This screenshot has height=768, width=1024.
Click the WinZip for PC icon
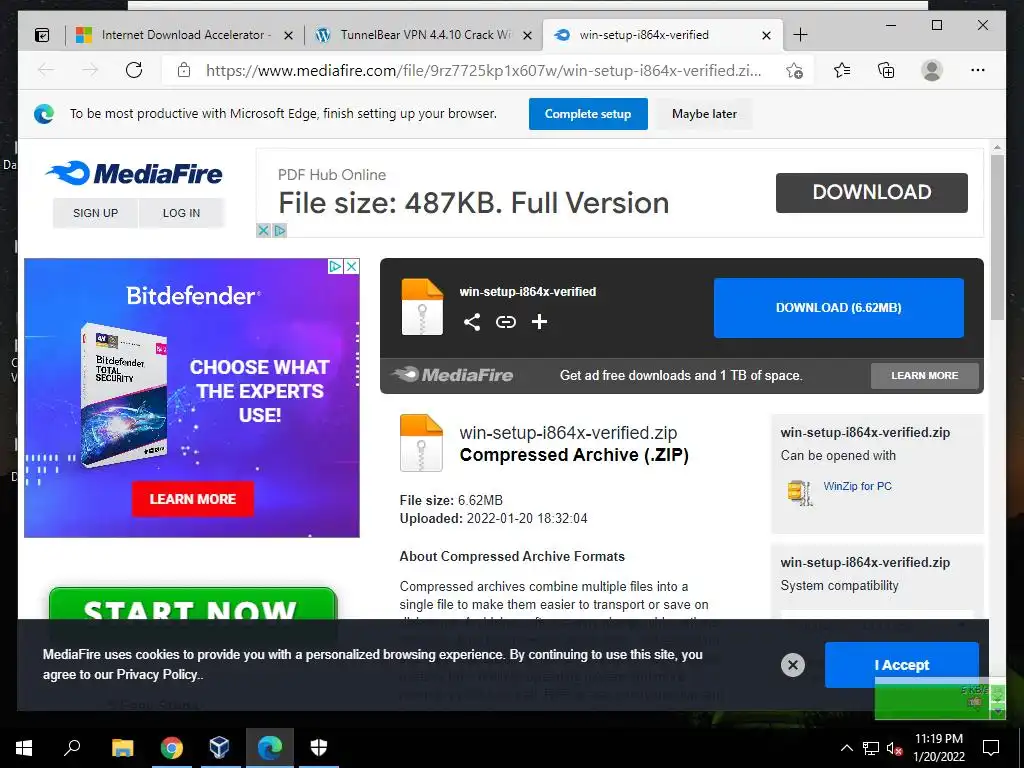(x=799, y=492)
